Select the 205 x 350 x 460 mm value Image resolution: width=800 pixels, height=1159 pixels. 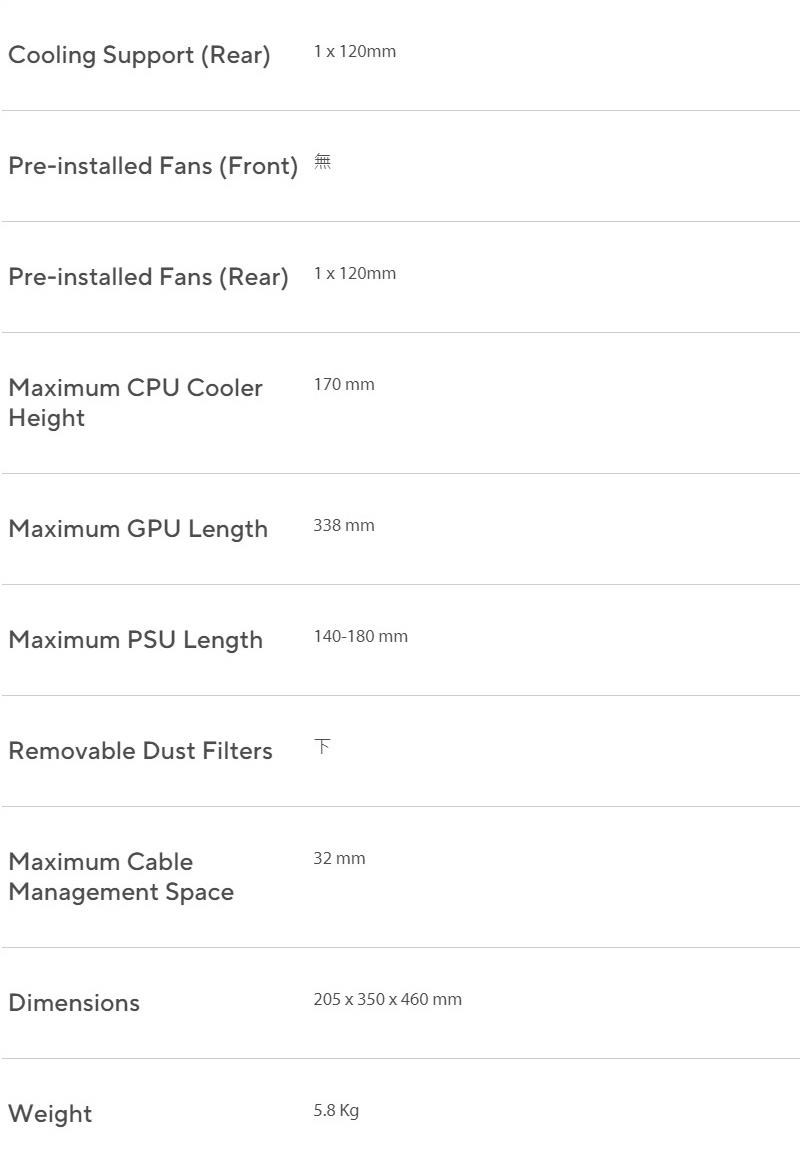pyautogui.click(x=387, y=999)
